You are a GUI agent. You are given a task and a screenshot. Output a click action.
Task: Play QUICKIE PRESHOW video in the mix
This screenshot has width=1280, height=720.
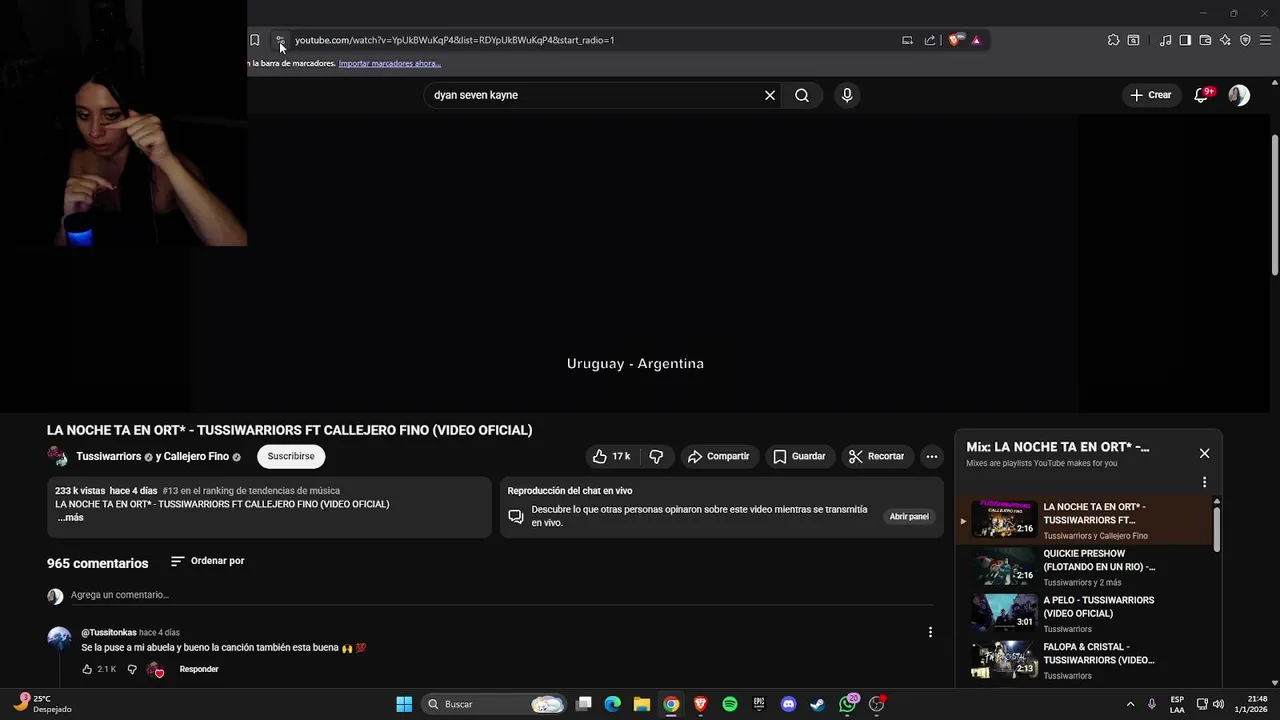1085,567
